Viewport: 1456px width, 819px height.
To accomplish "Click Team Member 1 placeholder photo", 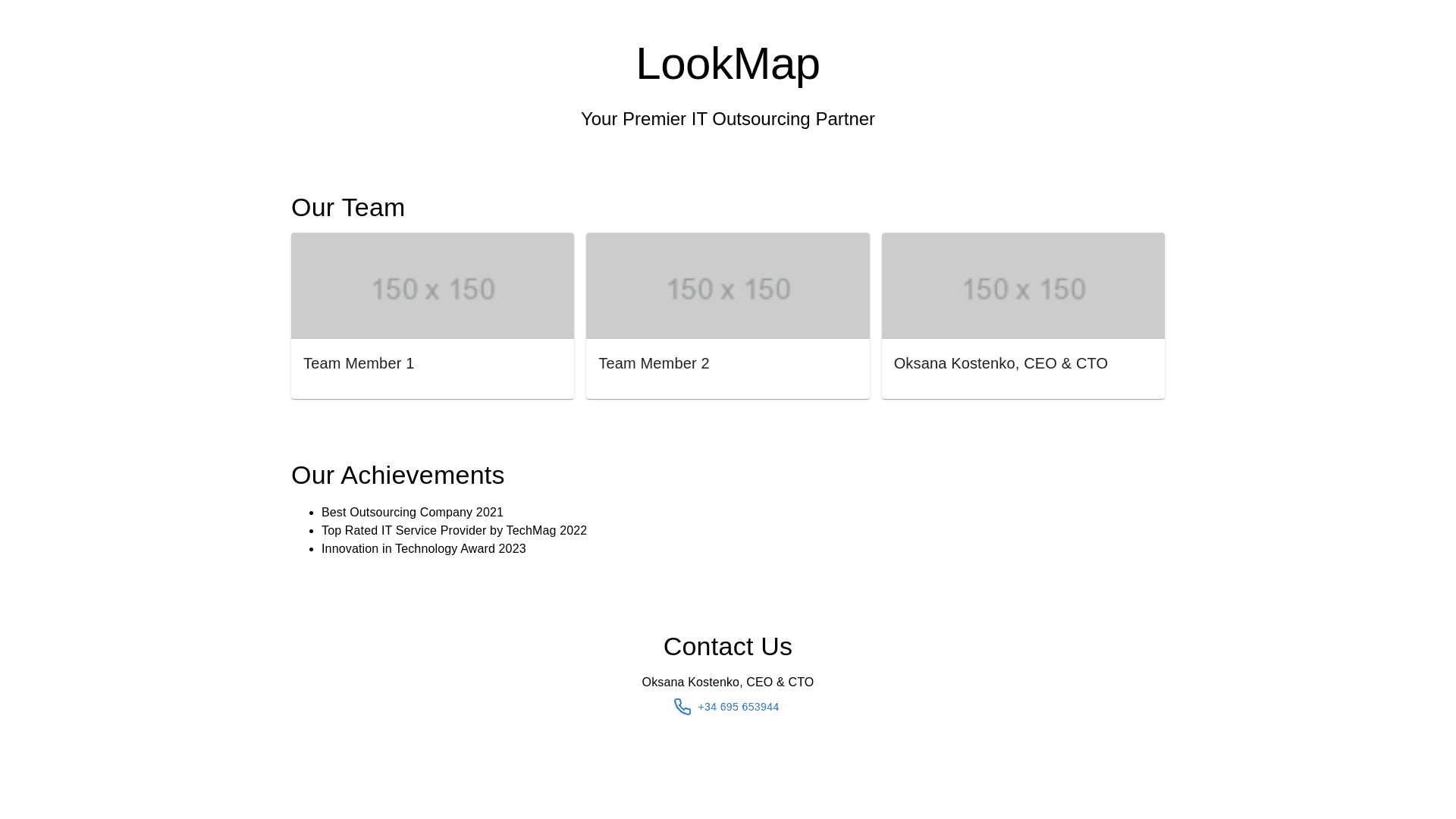I will point(432,286).
